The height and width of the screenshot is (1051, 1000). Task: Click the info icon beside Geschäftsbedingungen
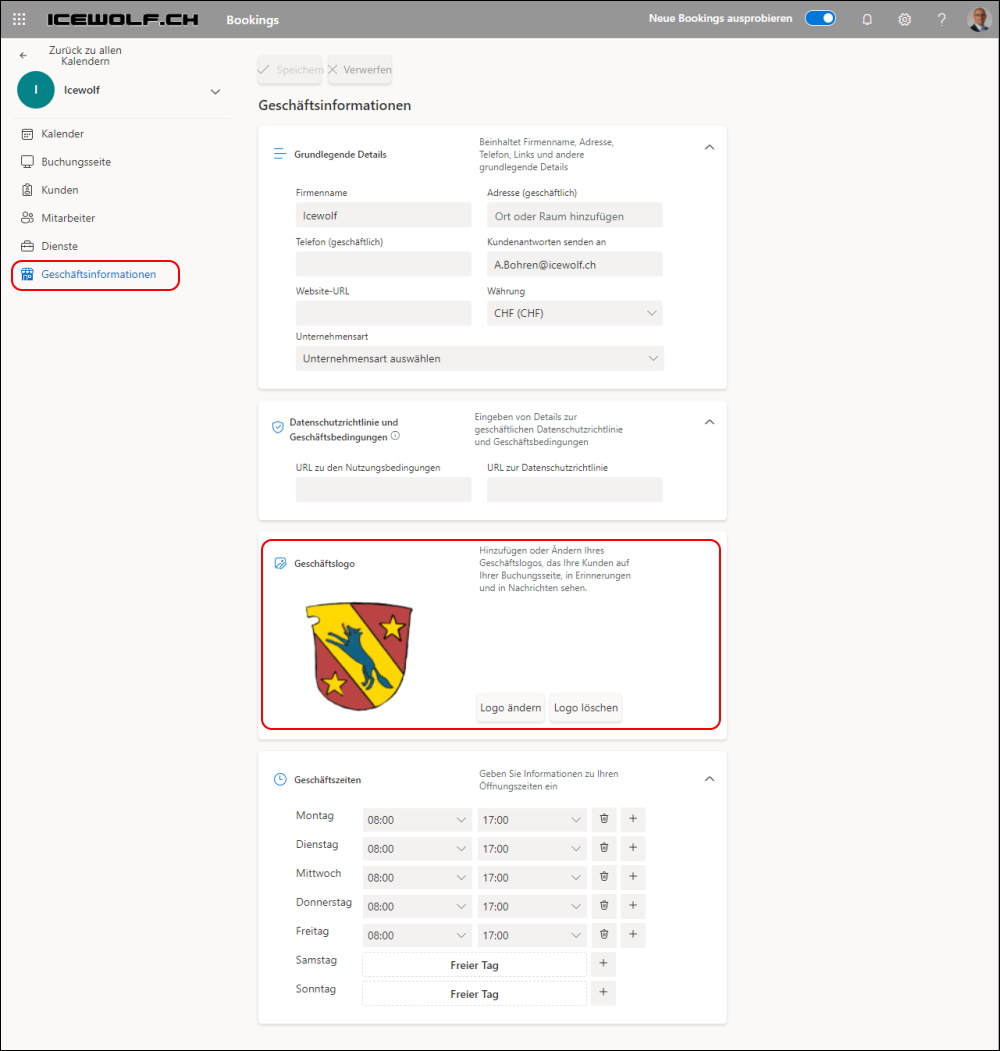[395, 436]
